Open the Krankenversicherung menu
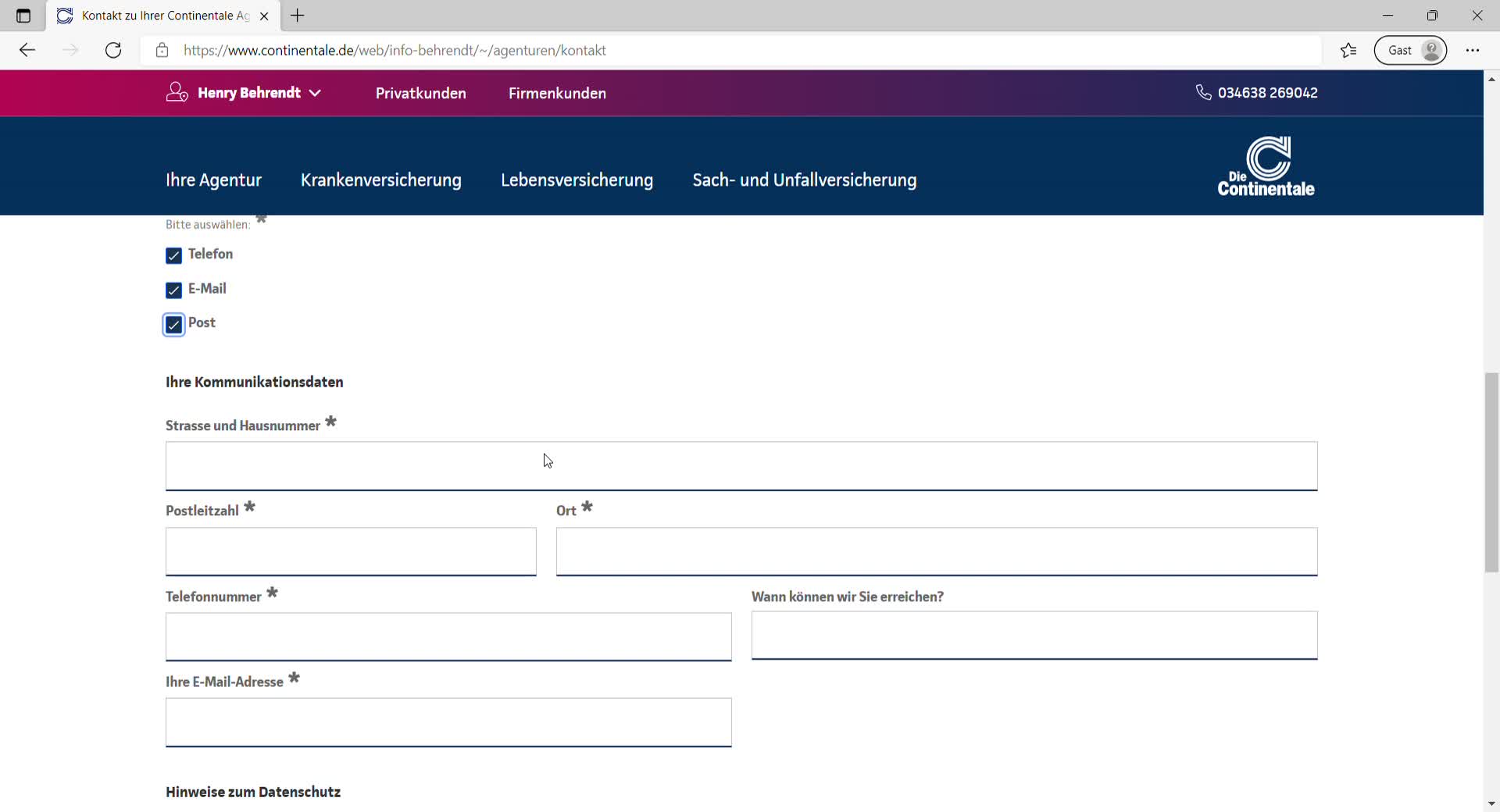This screenshot has height=812, width=1500. coord(380,180)
